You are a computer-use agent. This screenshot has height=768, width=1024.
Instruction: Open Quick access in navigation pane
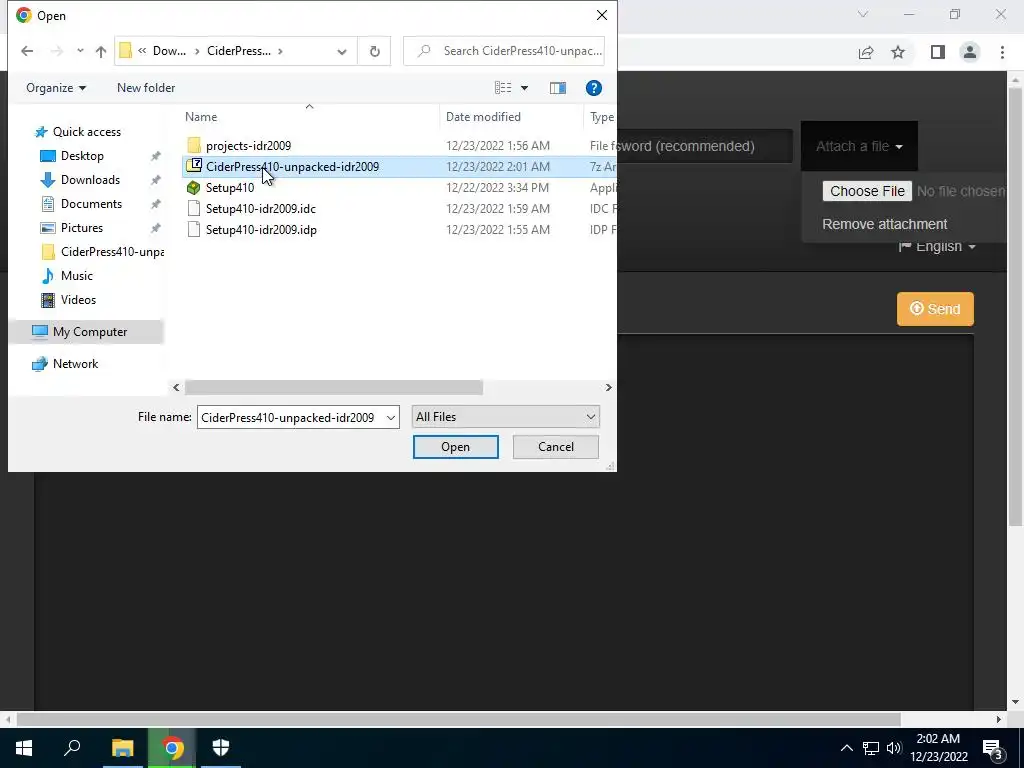point(87,132)
